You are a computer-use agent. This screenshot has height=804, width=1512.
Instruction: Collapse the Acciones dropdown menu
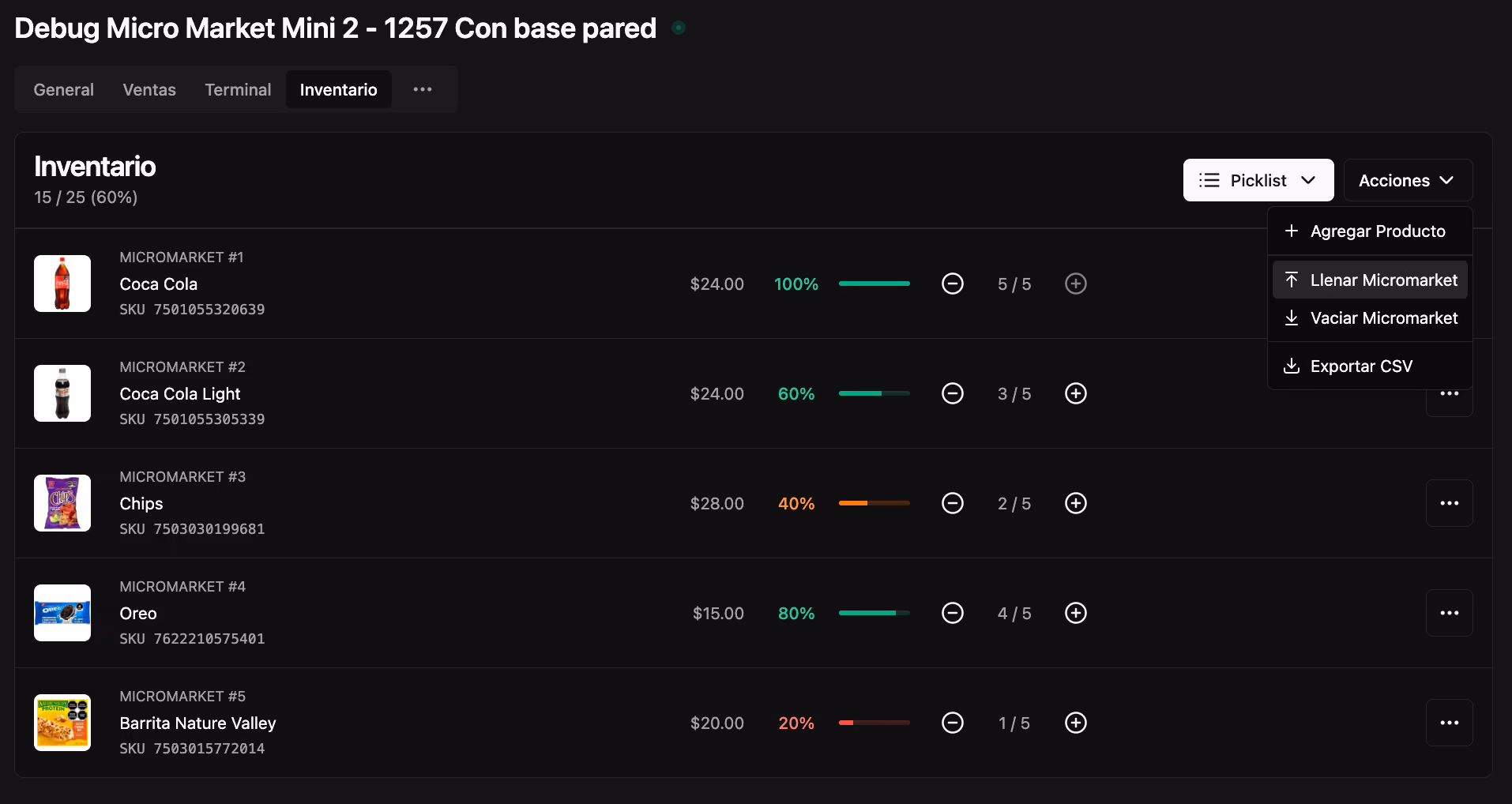[x=1408, y=180]
